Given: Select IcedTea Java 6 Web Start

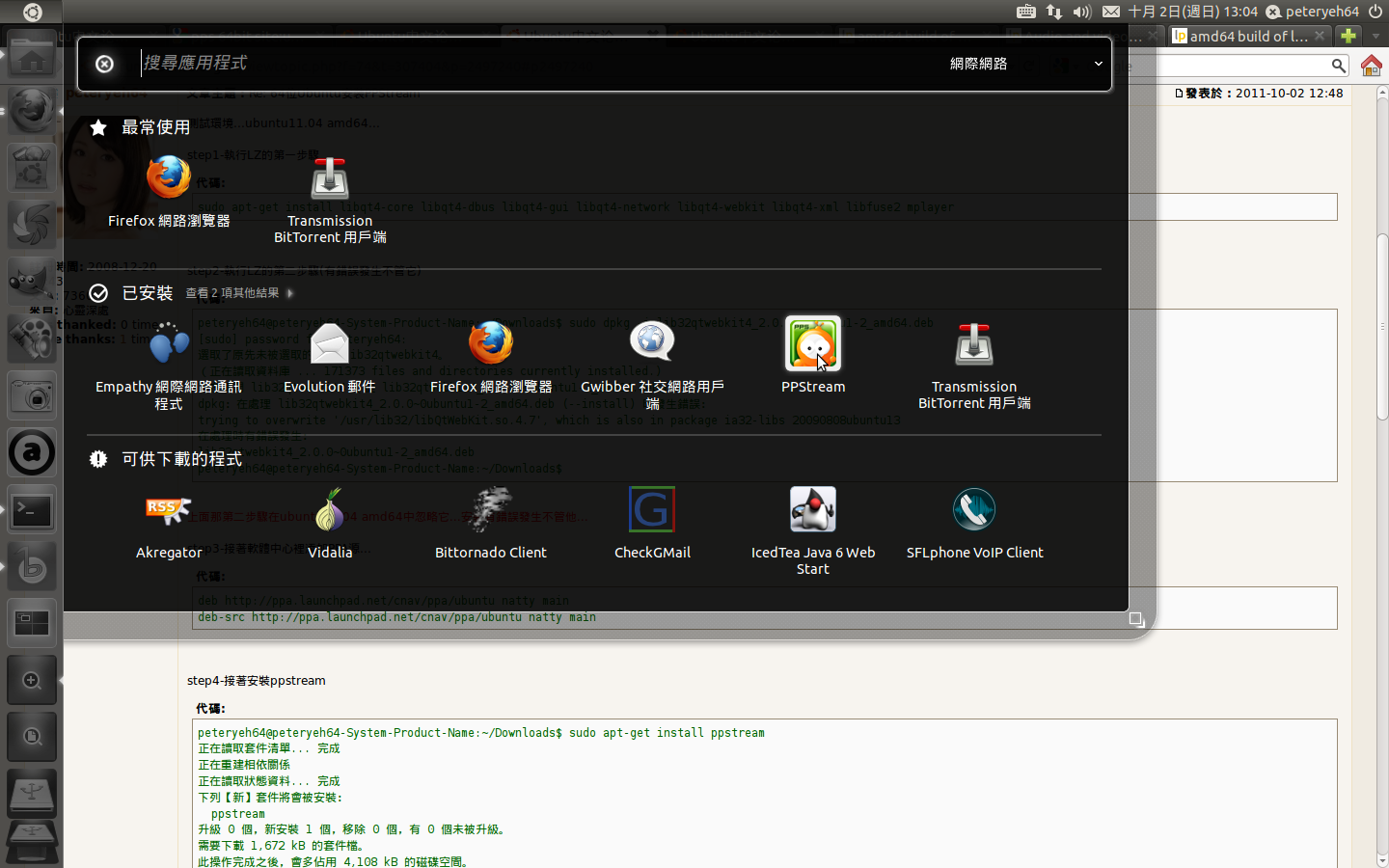Looking at the screenshot, I should coord(813,531).
